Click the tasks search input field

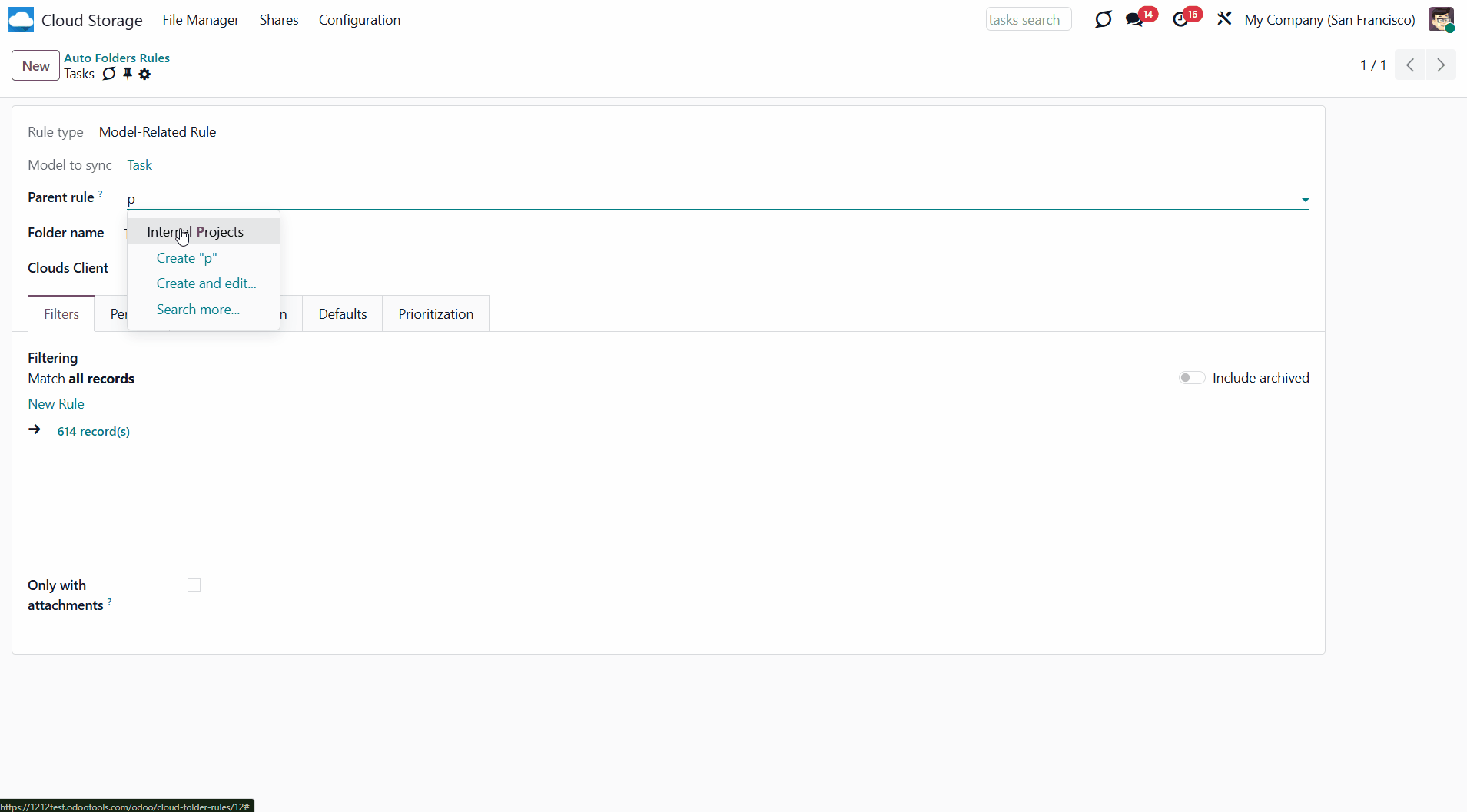pyautogui.click(x=1028, y=20)
